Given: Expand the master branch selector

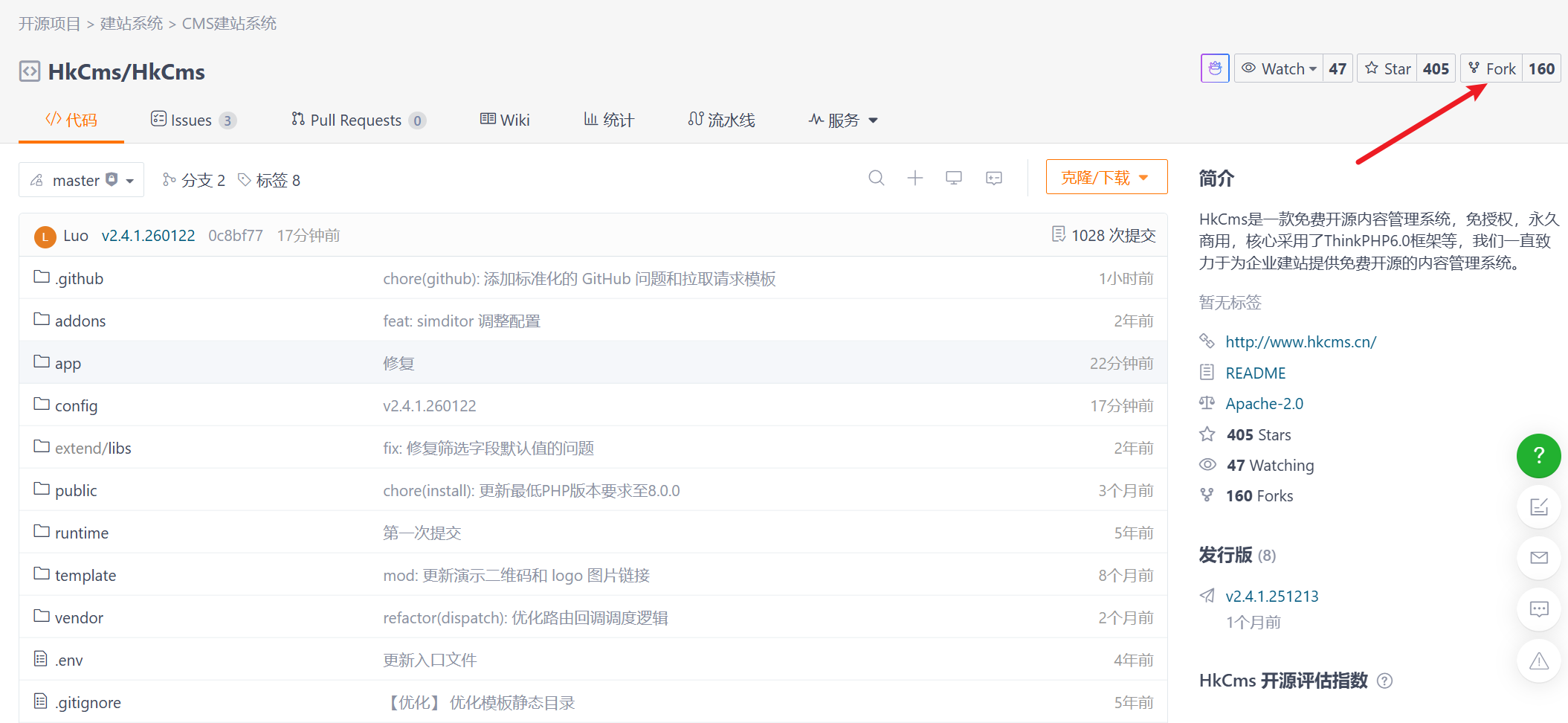Looking at the screenshot, I should 81,180.
